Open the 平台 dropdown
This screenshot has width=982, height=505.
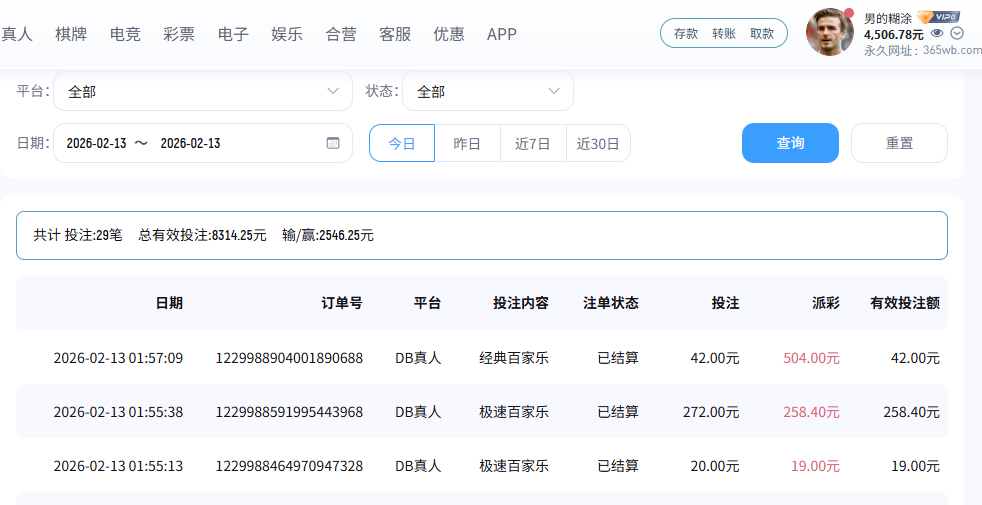point(203,91)
